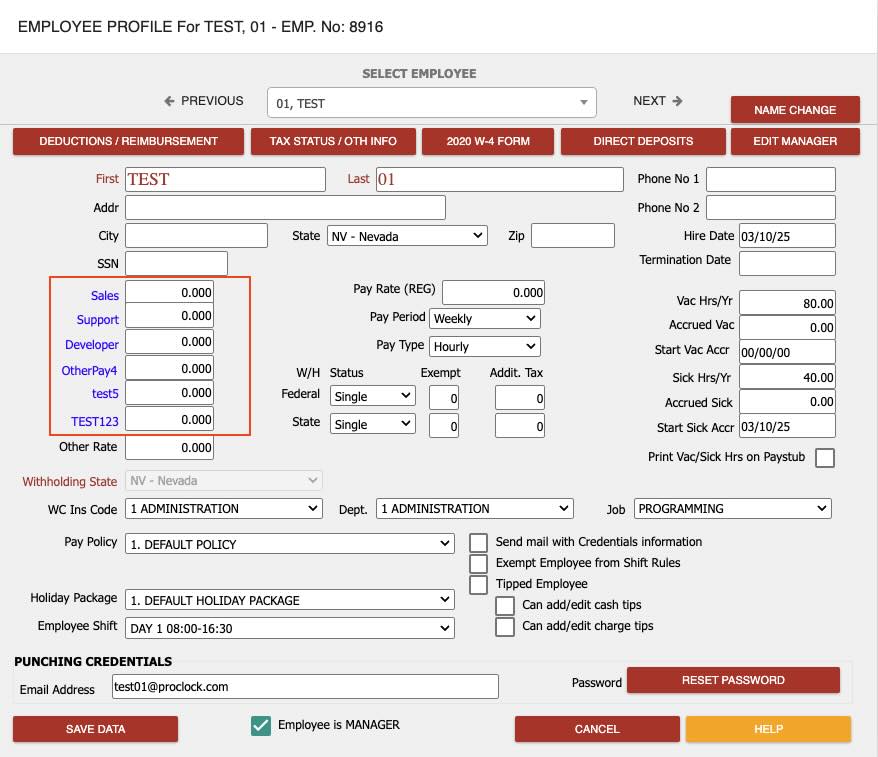Click the Other Rate field

169,447
